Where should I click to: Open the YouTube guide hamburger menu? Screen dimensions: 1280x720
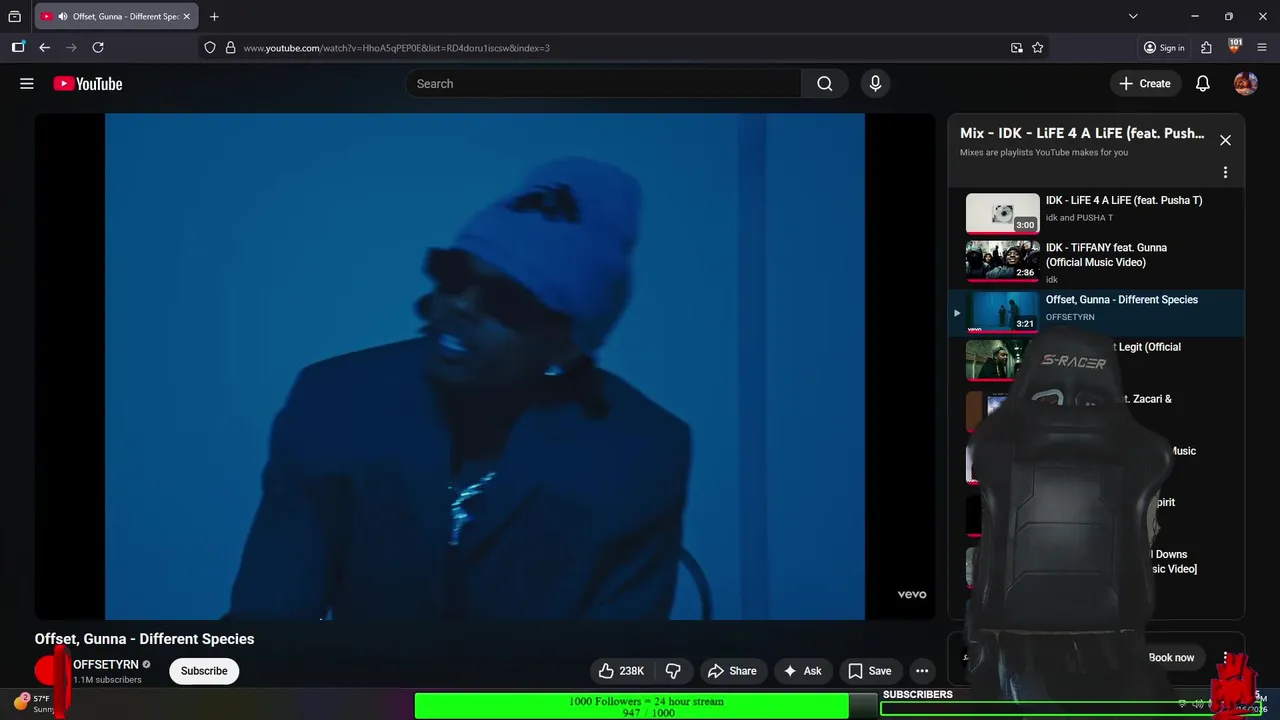(27, 84)
